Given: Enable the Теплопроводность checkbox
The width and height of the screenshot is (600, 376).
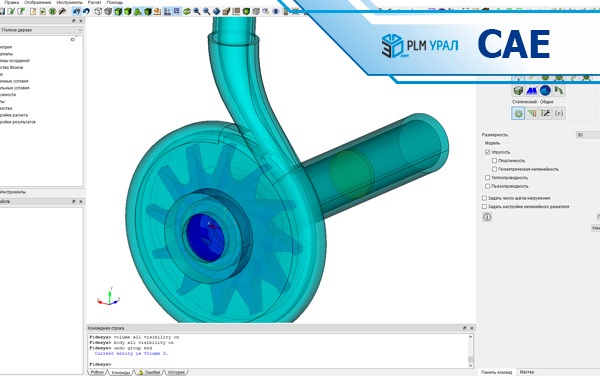Looking at the screenshot, I should (487, 178).
